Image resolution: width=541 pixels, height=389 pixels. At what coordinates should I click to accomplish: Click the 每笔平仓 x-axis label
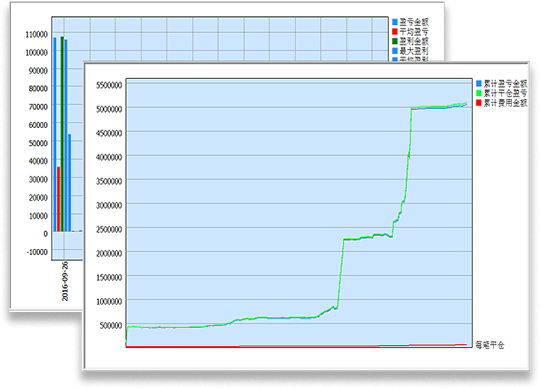pyautogui.click(x=490, y=345)
